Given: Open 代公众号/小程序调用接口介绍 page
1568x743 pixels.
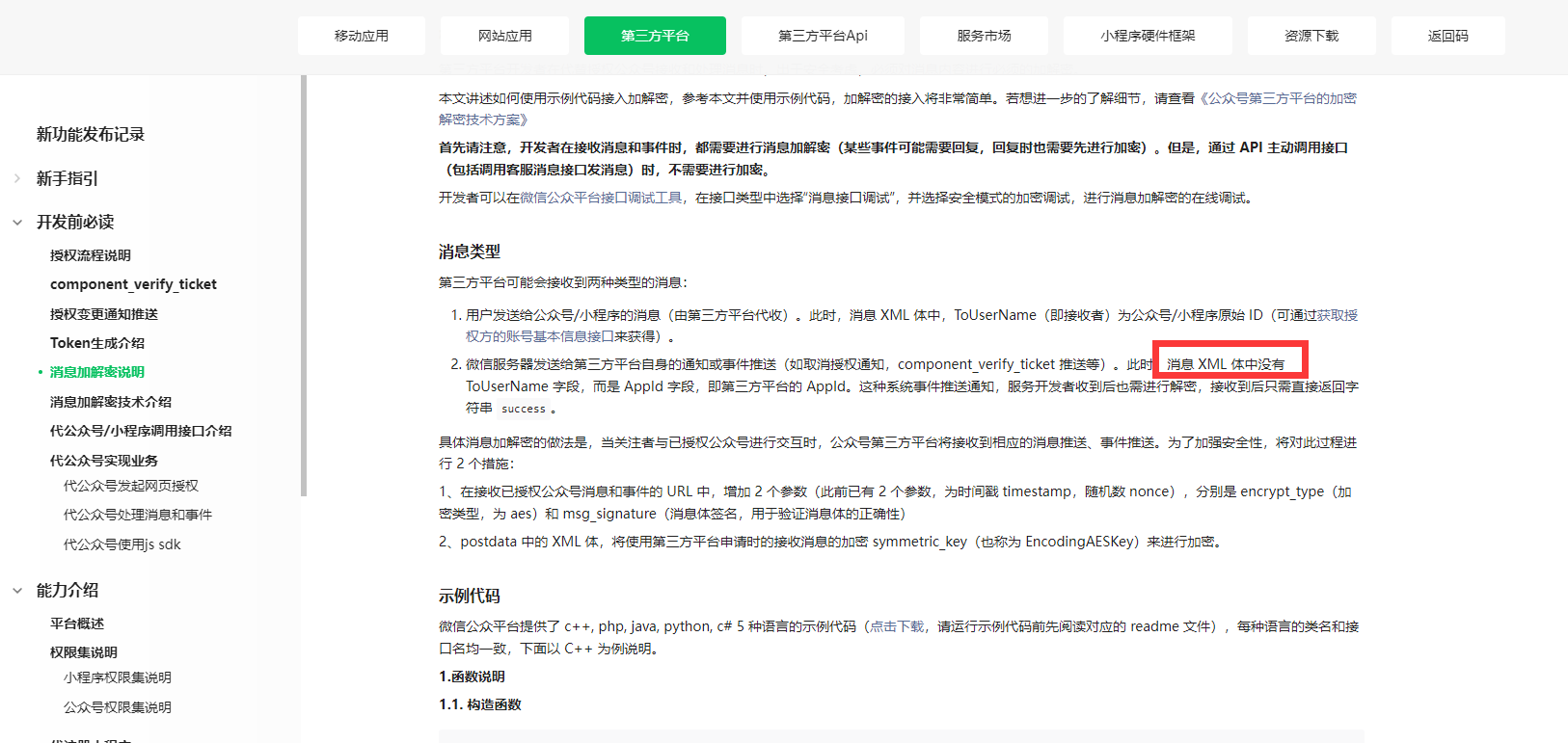Looking at the screenshot, I should click(141, 431).
